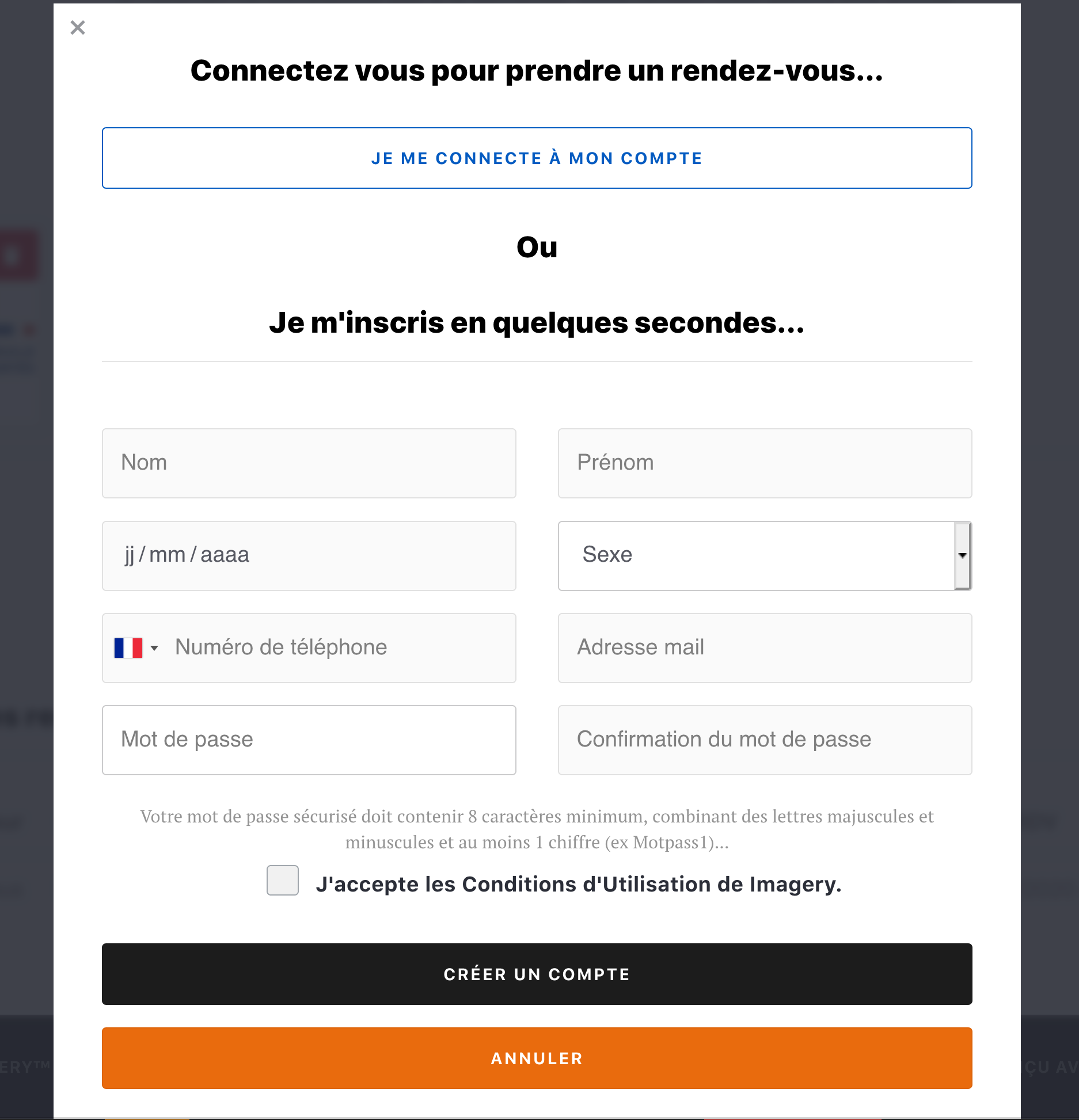Select Confirmation du mot de passe field
Viewport: 1079px width, 1120px height.
(x=765, y=740)
